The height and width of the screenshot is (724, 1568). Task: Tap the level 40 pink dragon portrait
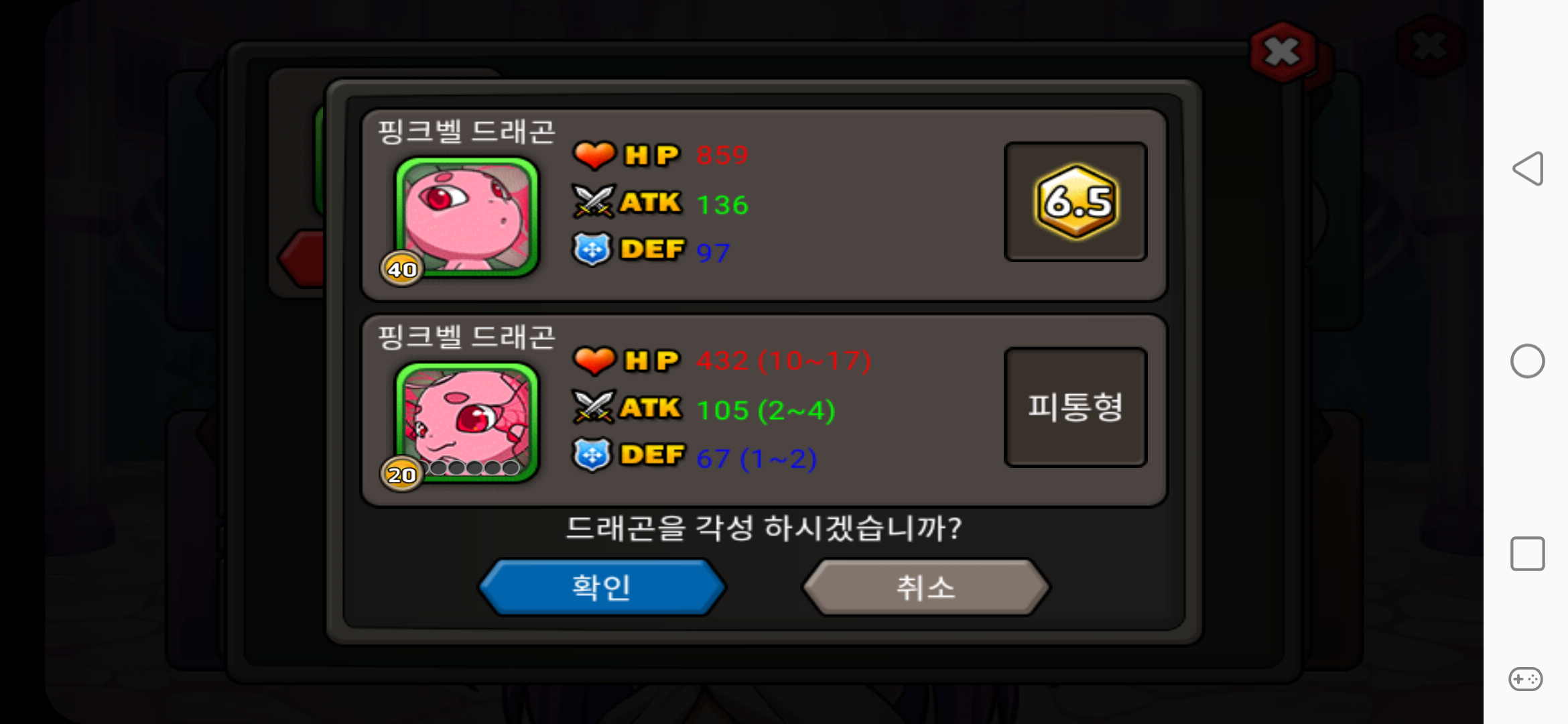pyautogui.click(x=467, y=217)
